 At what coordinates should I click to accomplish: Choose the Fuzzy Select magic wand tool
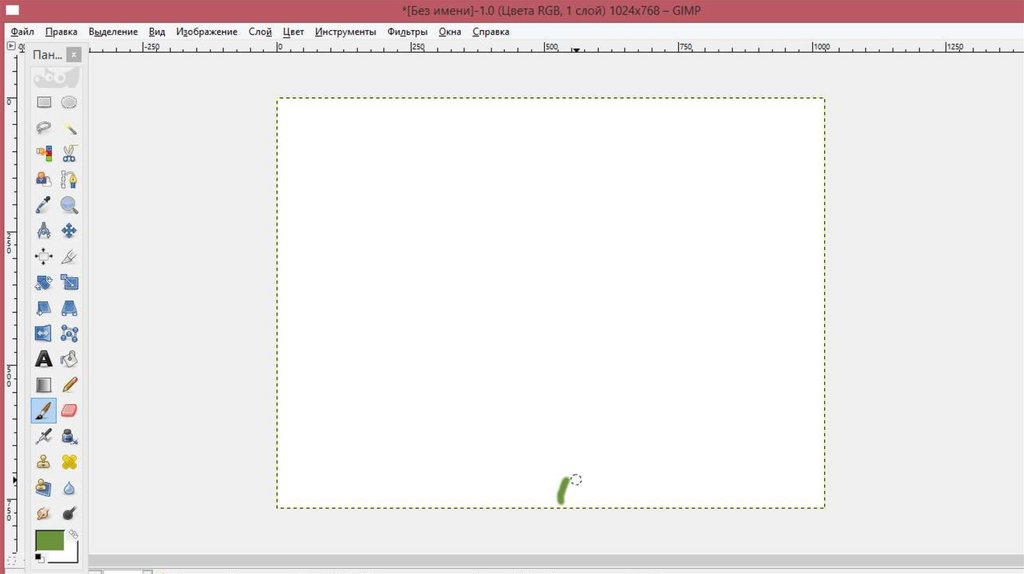[69, 128]
